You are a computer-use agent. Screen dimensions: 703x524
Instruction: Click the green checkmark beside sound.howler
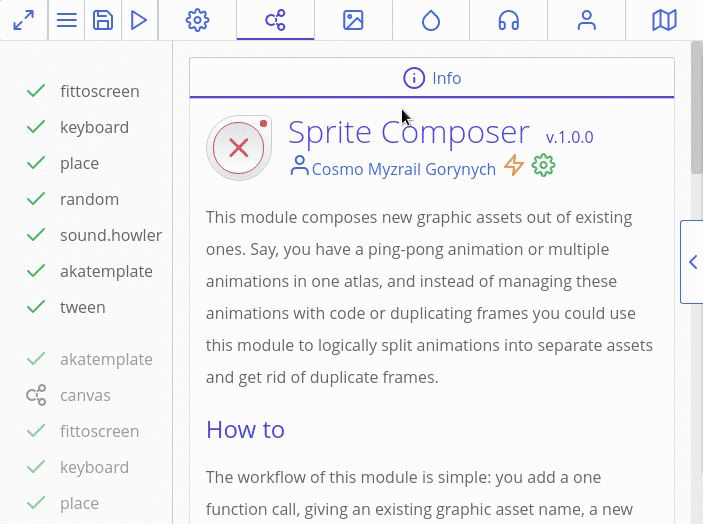[36, 234]
